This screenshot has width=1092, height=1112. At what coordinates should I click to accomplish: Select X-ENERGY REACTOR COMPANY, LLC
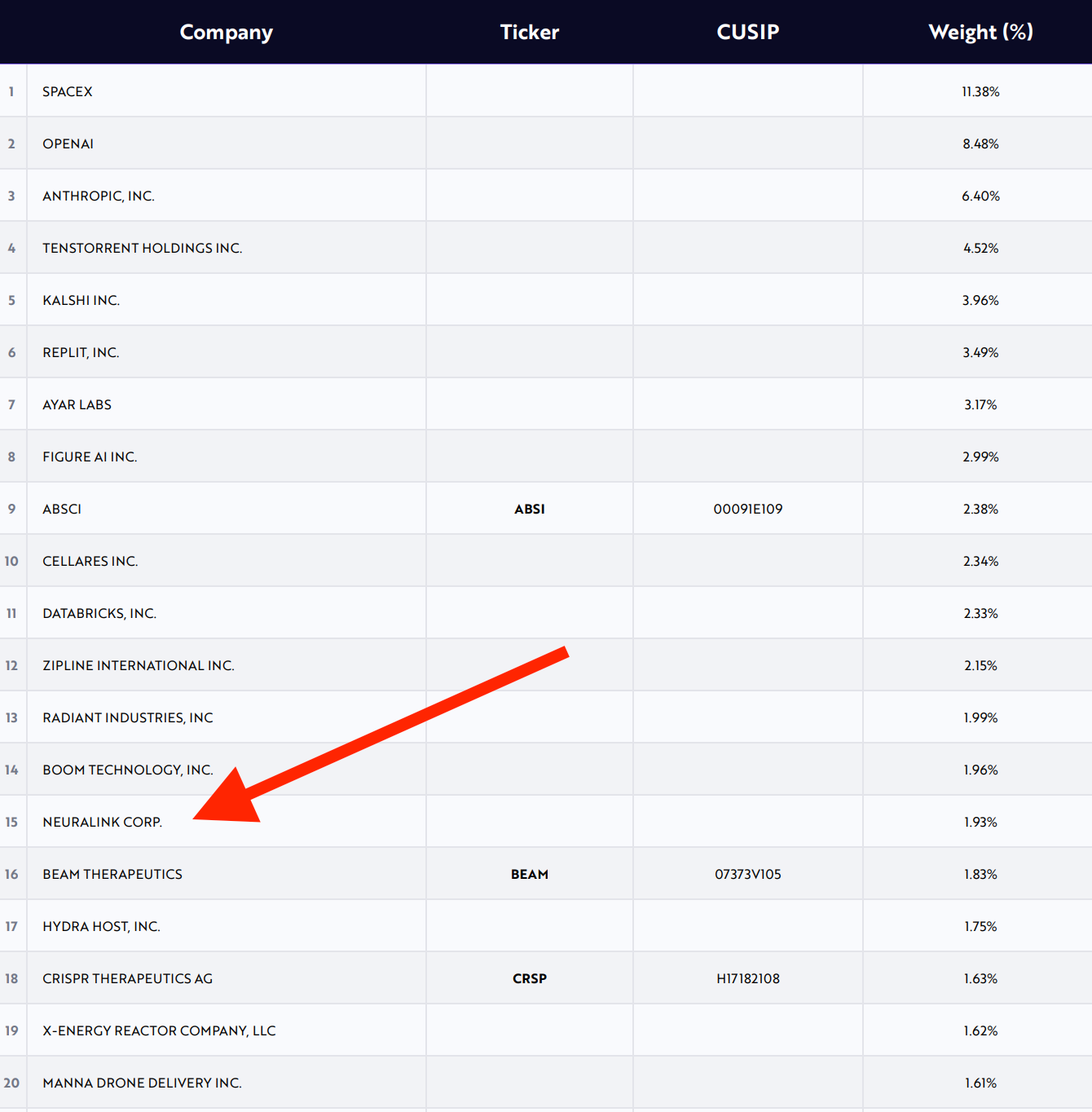[160, 1030]
